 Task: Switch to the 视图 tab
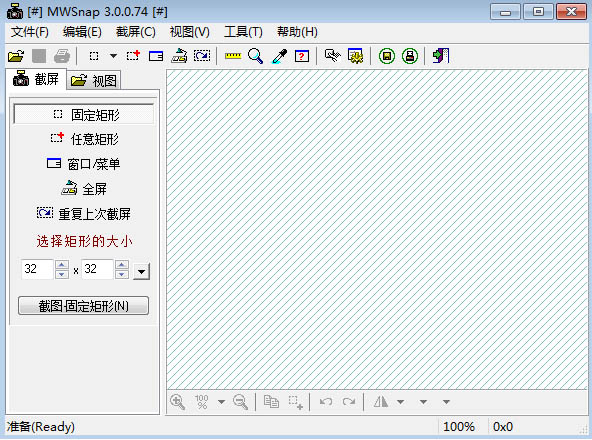coord(94,80)
